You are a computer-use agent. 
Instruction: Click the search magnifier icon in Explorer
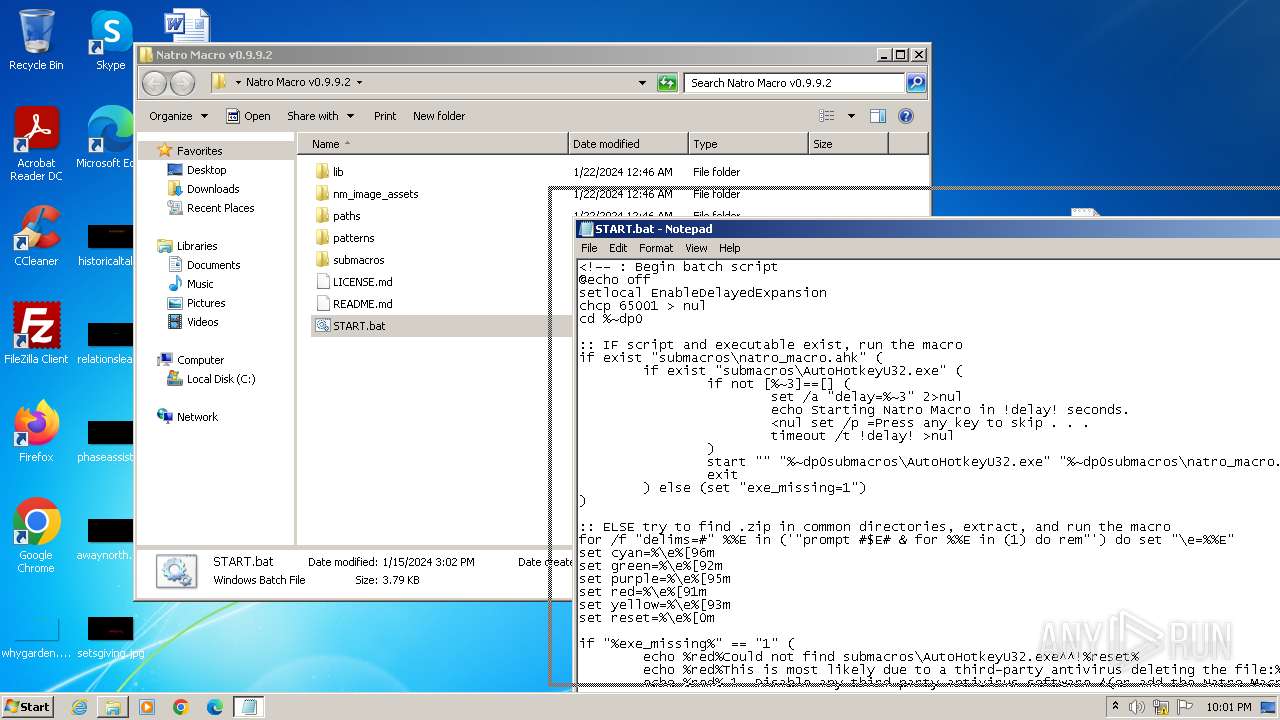pos(915,83)
